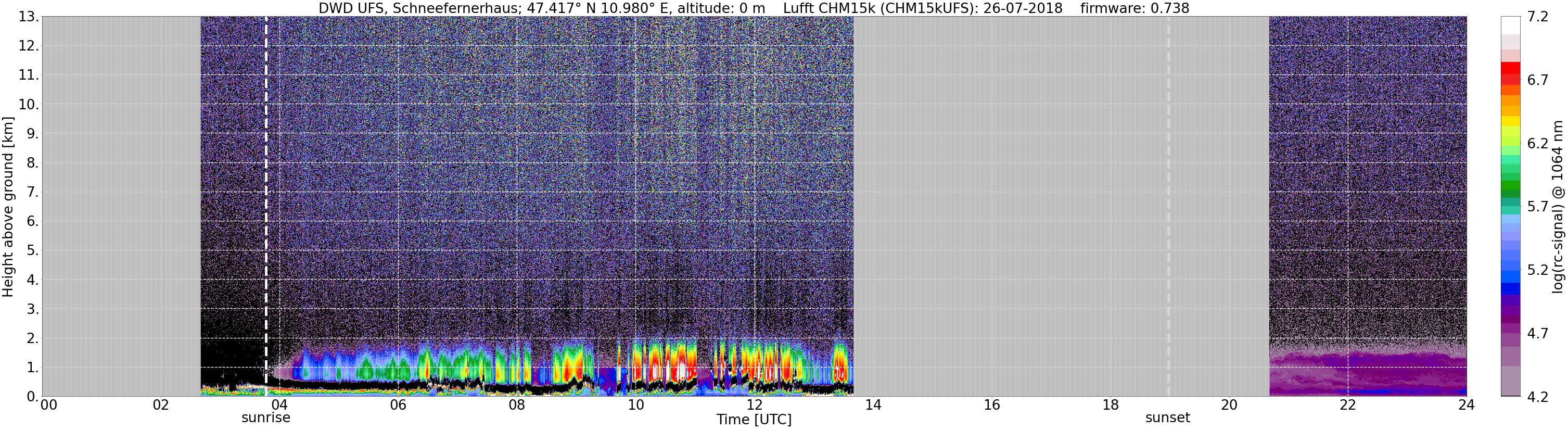Click the 04 tick label on the time axis

(279, 405)
